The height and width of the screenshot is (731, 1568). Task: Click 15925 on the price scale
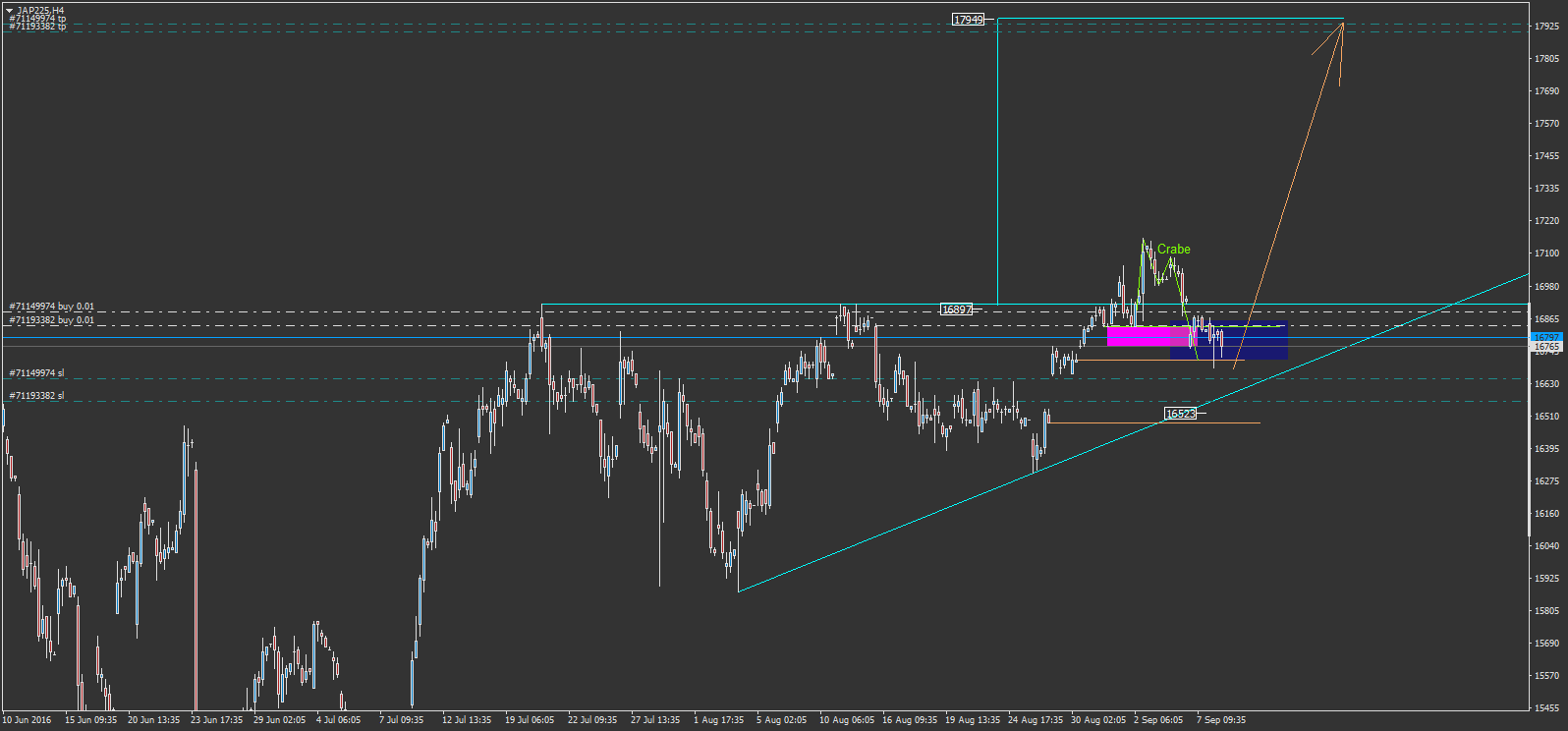pos(1546,579)
